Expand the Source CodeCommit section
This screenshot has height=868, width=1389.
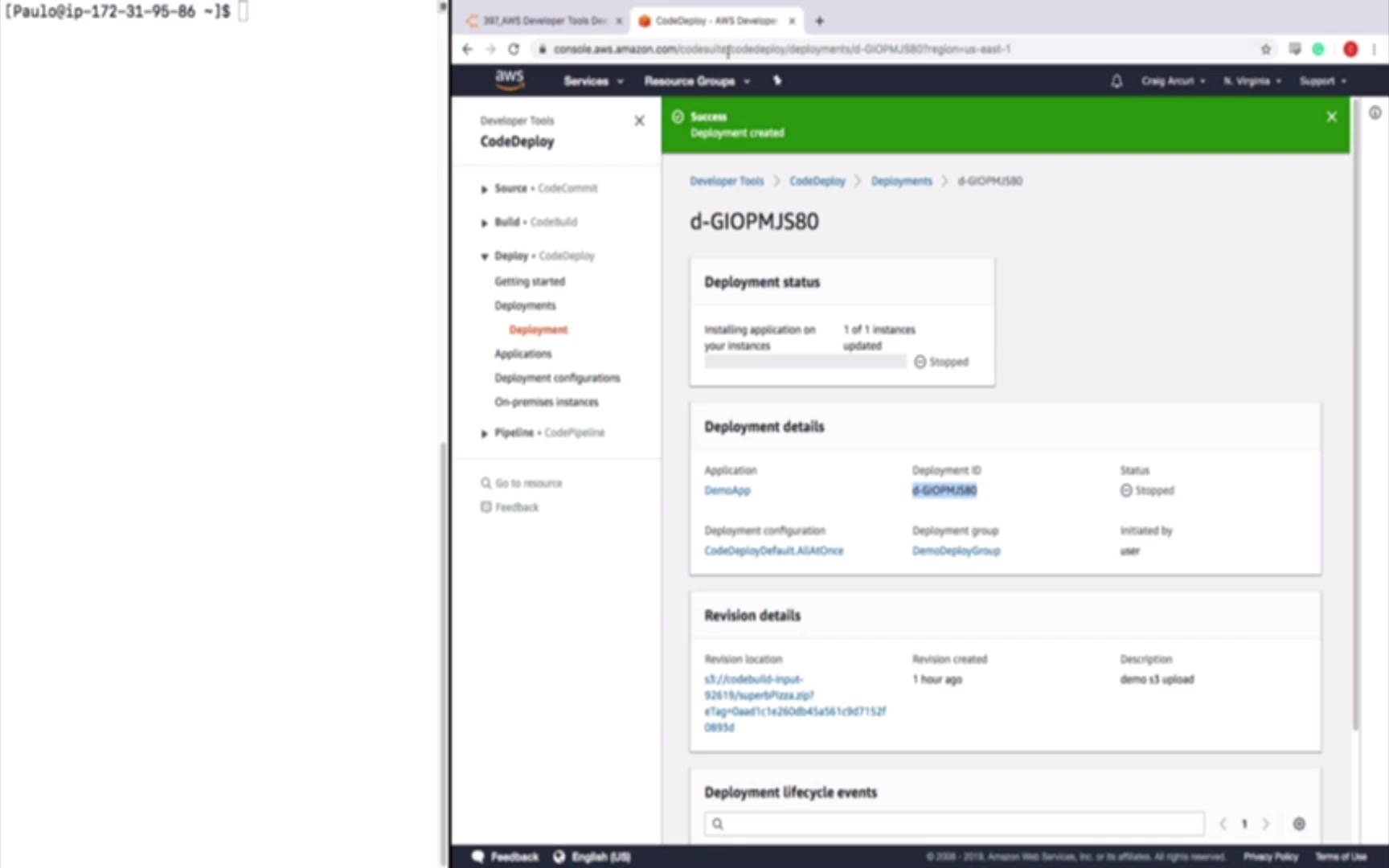484,189
